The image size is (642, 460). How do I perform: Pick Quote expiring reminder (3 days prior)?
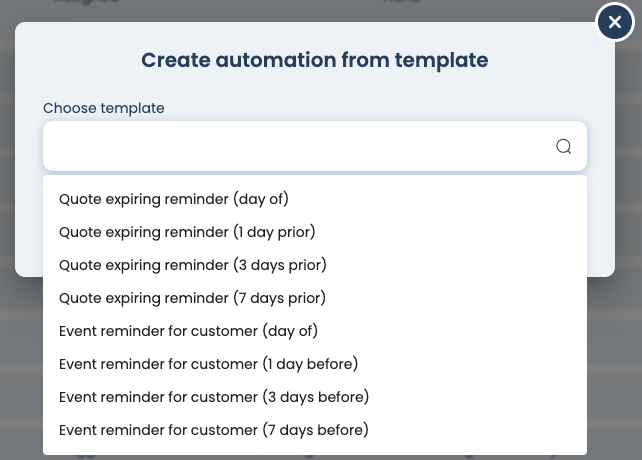coord(193,265)
